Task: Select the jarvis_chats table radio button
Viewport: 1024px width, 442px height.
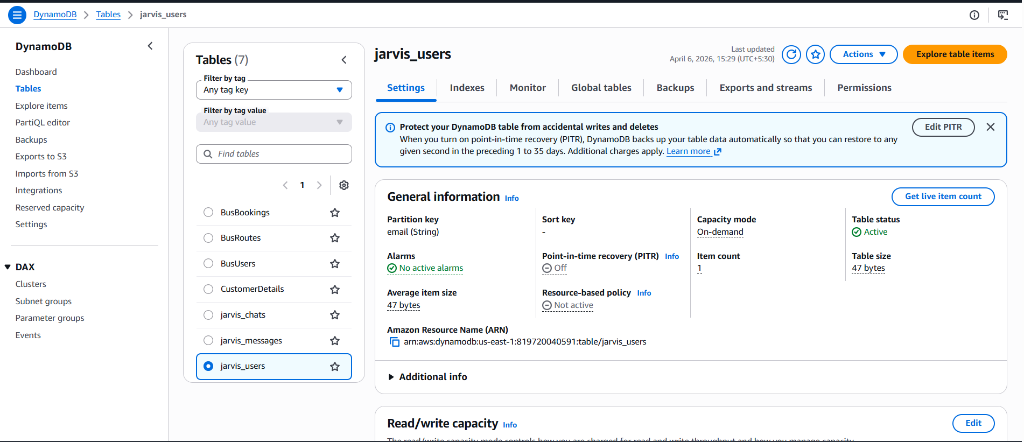Action: (208, 315)
